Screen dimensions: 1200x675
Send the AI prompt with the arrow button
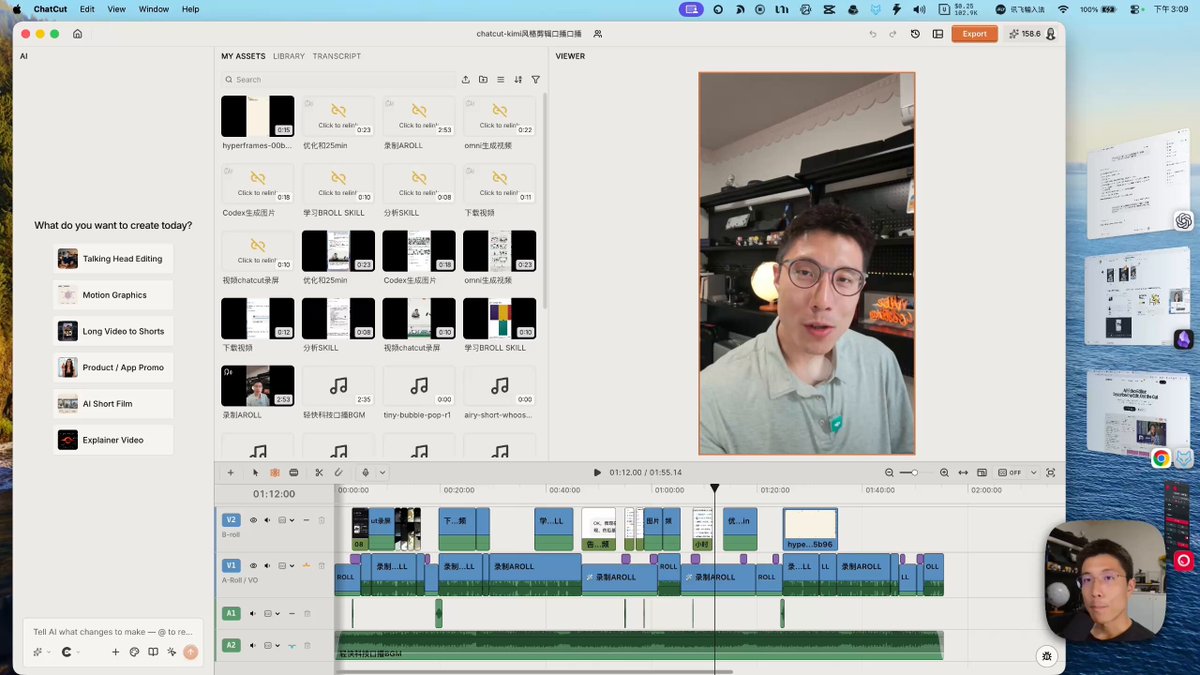click(190, 652)
